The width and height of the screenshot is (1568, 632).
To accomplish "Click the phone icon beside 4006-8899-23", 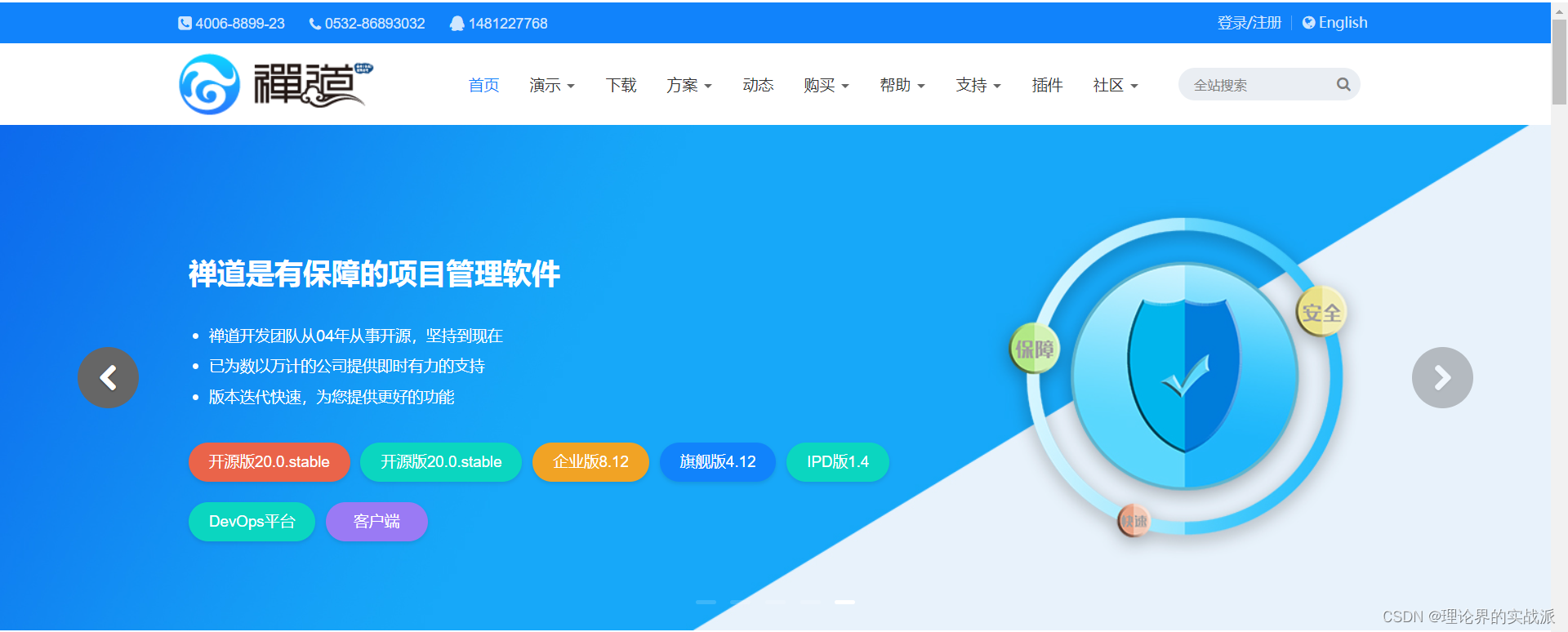I will coord(185,24).
